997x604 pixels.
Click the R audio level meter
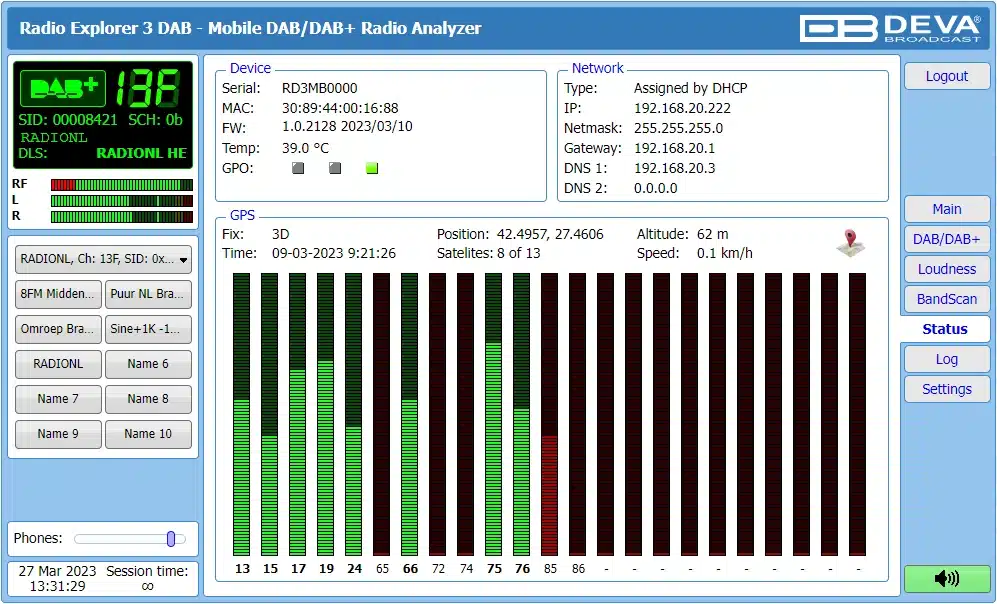click(121, 217)
